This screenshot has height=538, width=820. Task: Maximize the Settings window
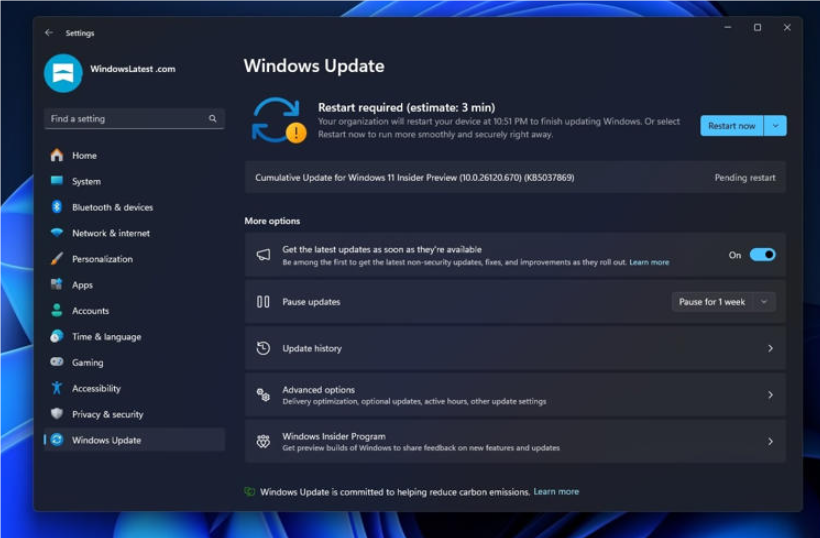[757, 27]
